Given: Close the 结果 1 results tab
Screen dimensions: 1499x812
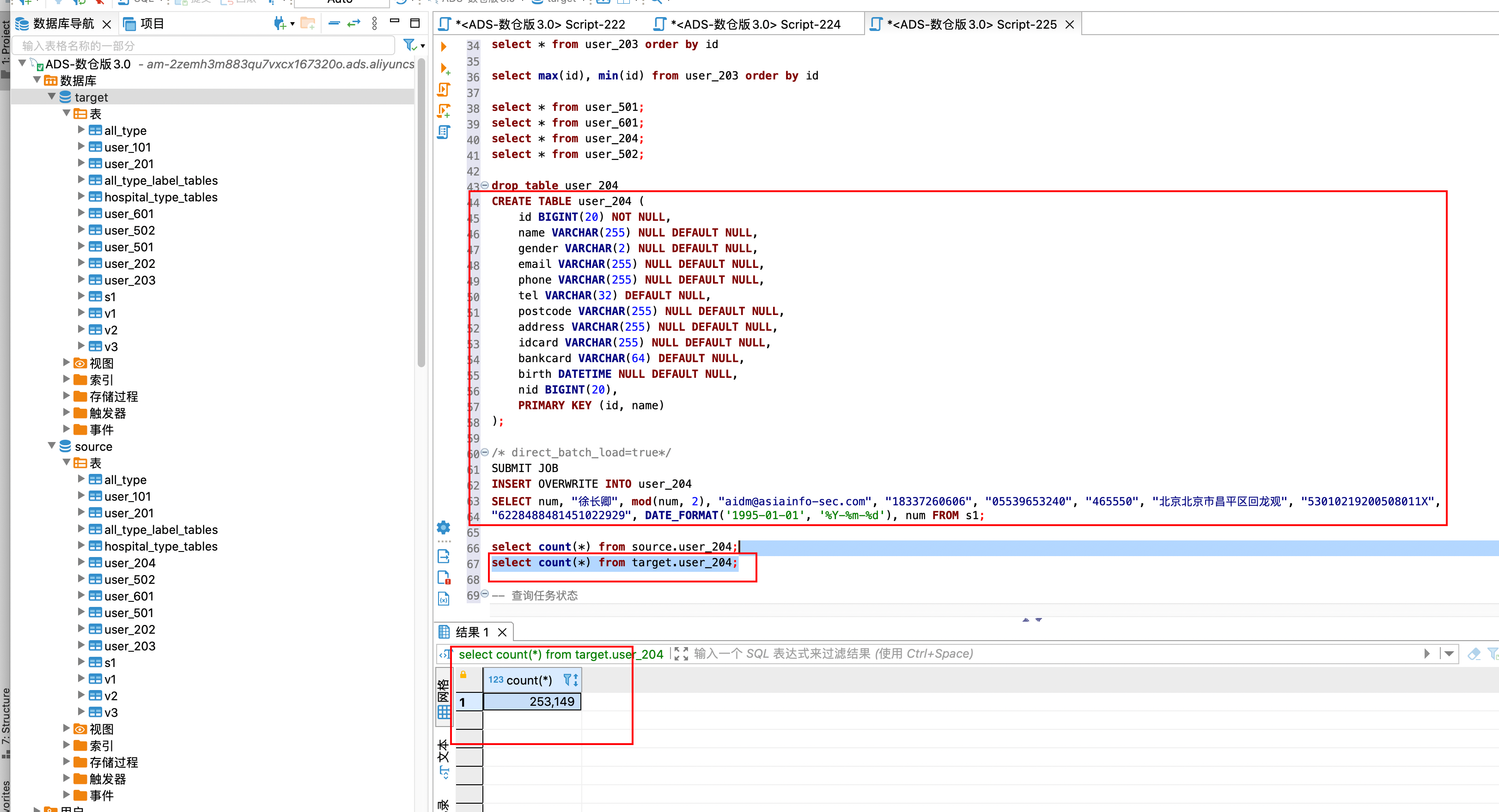Looking at the screenshot, I should tap(502, 632).
